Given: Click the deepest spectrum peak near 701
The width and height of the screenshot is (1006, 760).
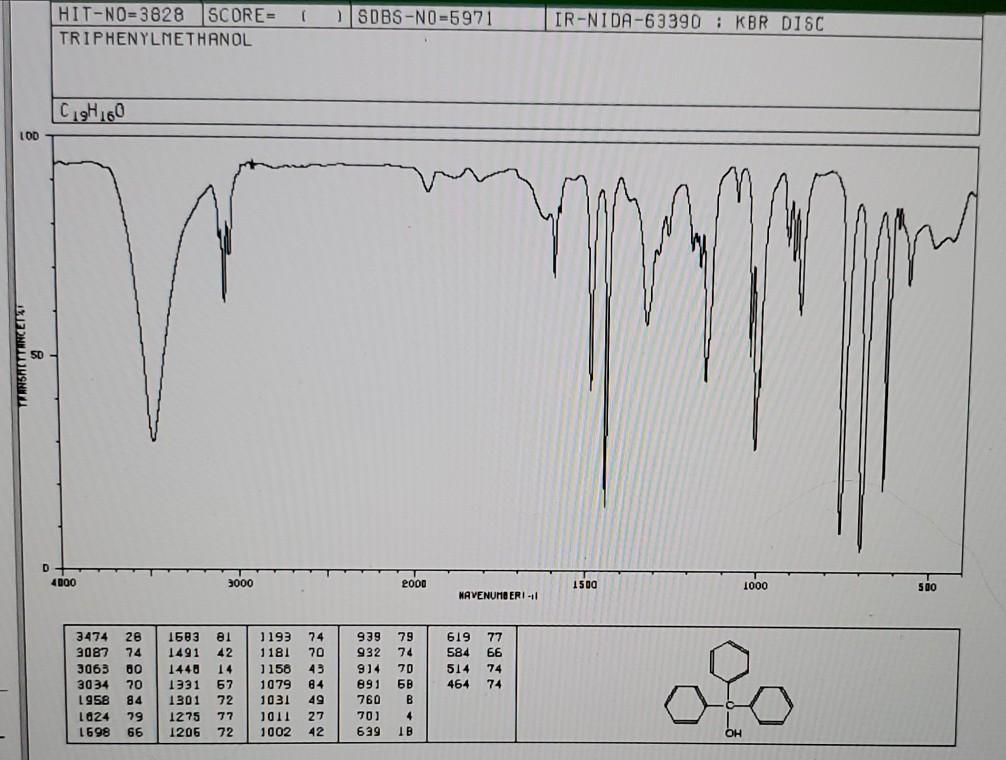Looking at the screenshot, I should coord(860,548).
